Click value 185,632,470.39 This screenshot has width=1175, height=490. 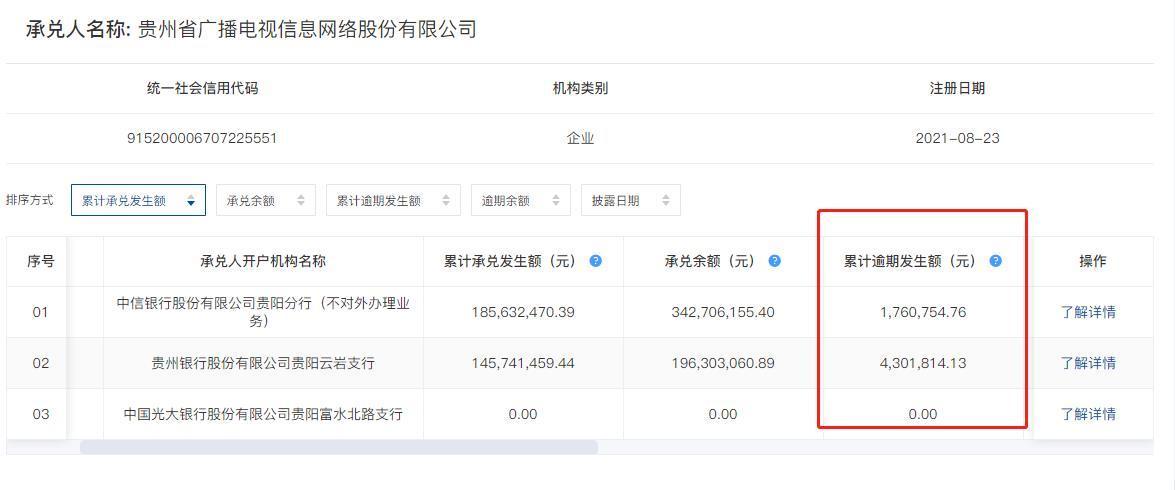point(523,312)
